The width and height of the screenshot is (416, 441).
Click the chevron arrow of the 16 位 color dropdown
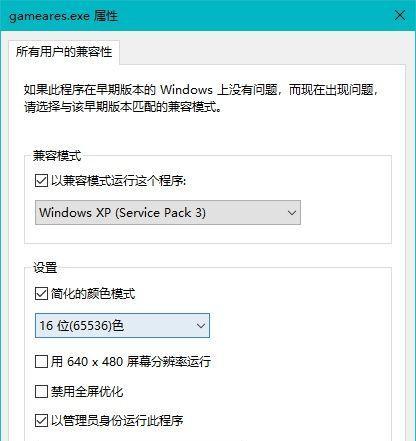tap(201, 326)
